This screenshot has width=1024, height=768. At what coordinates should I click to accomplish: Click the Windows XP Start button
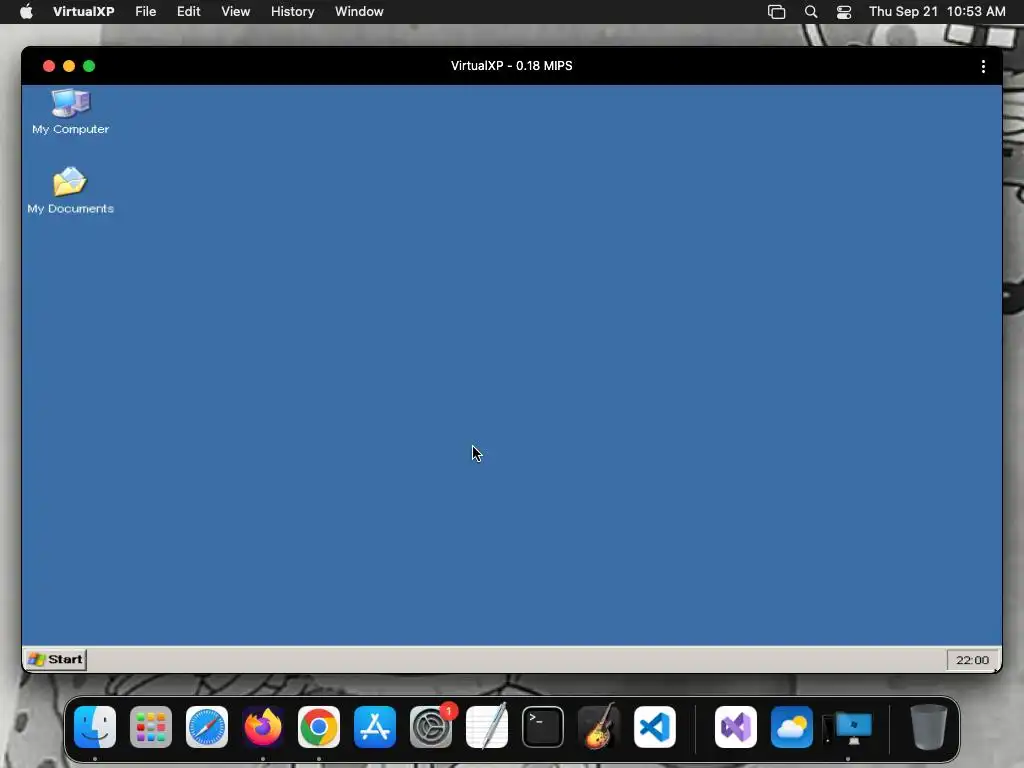pos(56,659)
